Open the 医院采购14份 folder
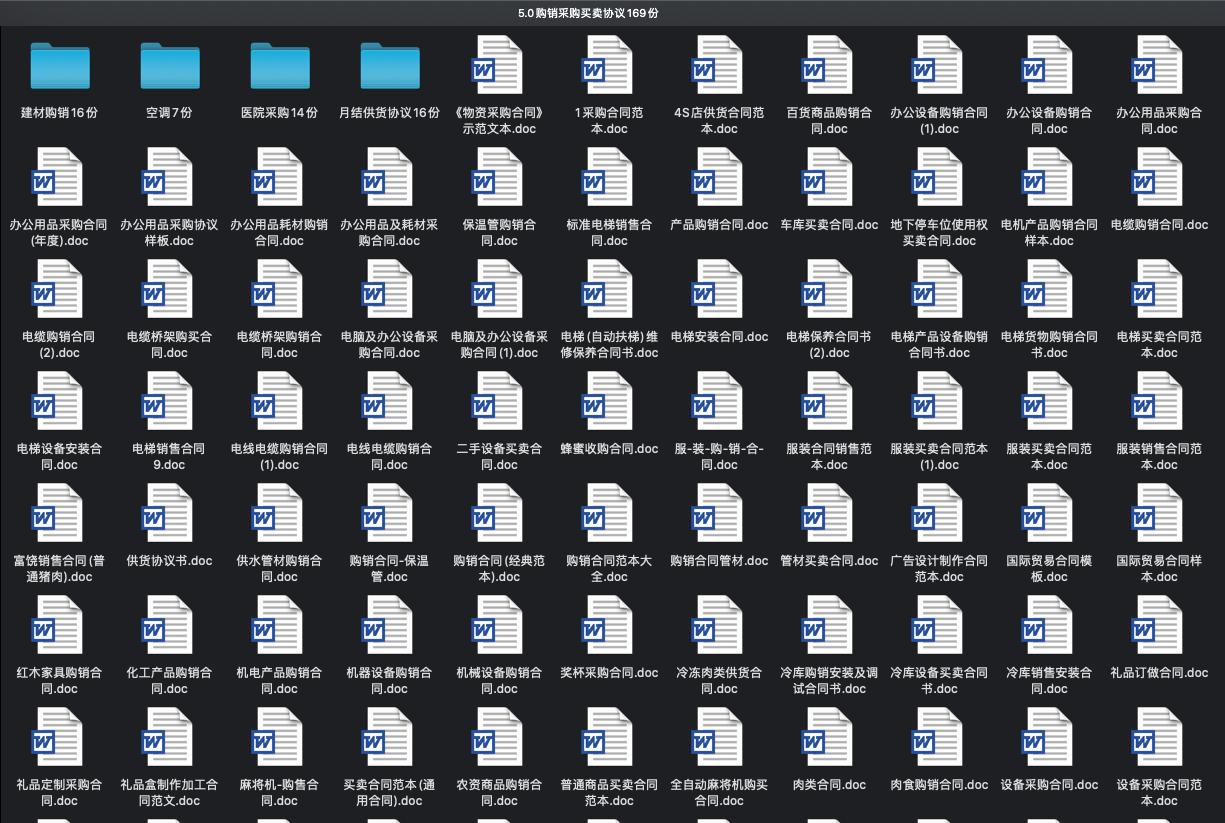 click(279, 66)
